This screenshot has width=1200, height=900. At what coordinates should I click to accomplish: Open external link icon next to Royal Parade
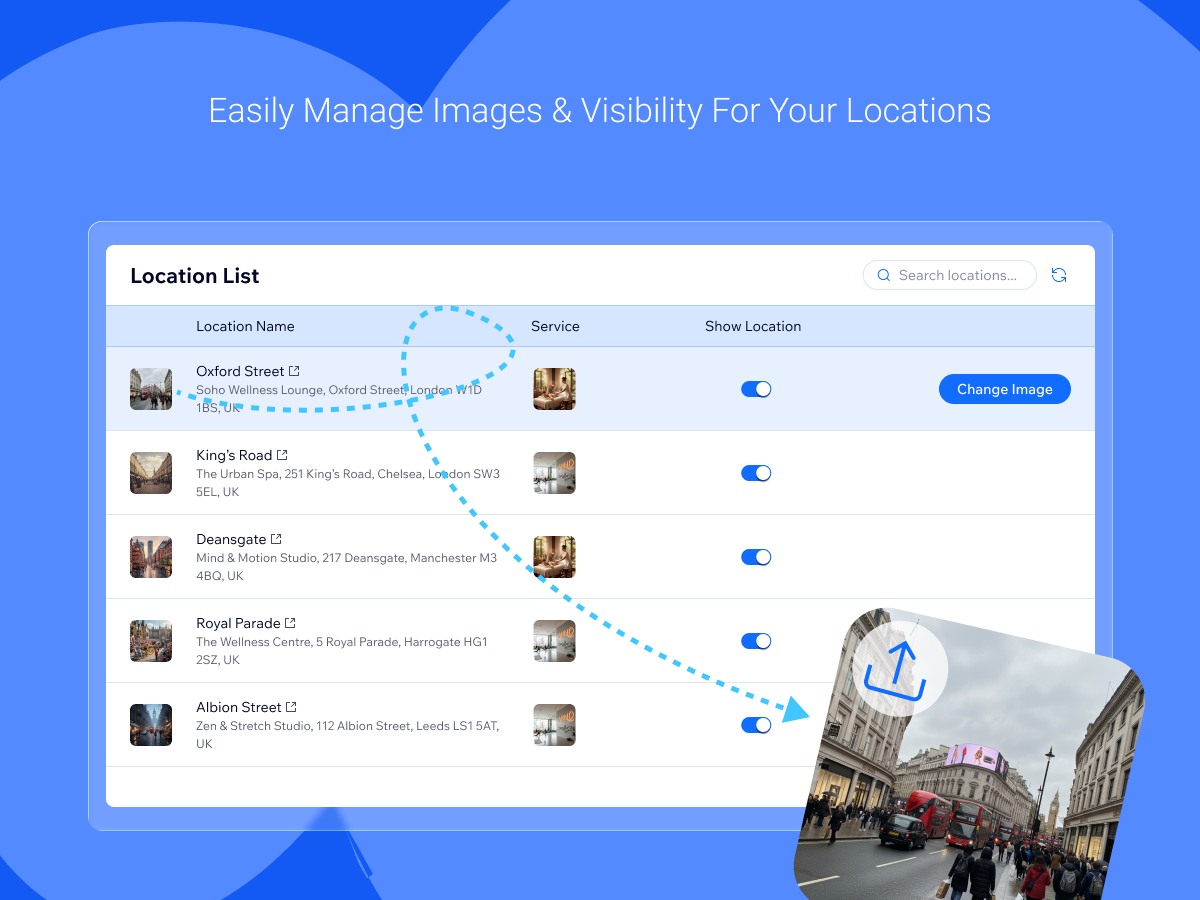click(290, 623)
